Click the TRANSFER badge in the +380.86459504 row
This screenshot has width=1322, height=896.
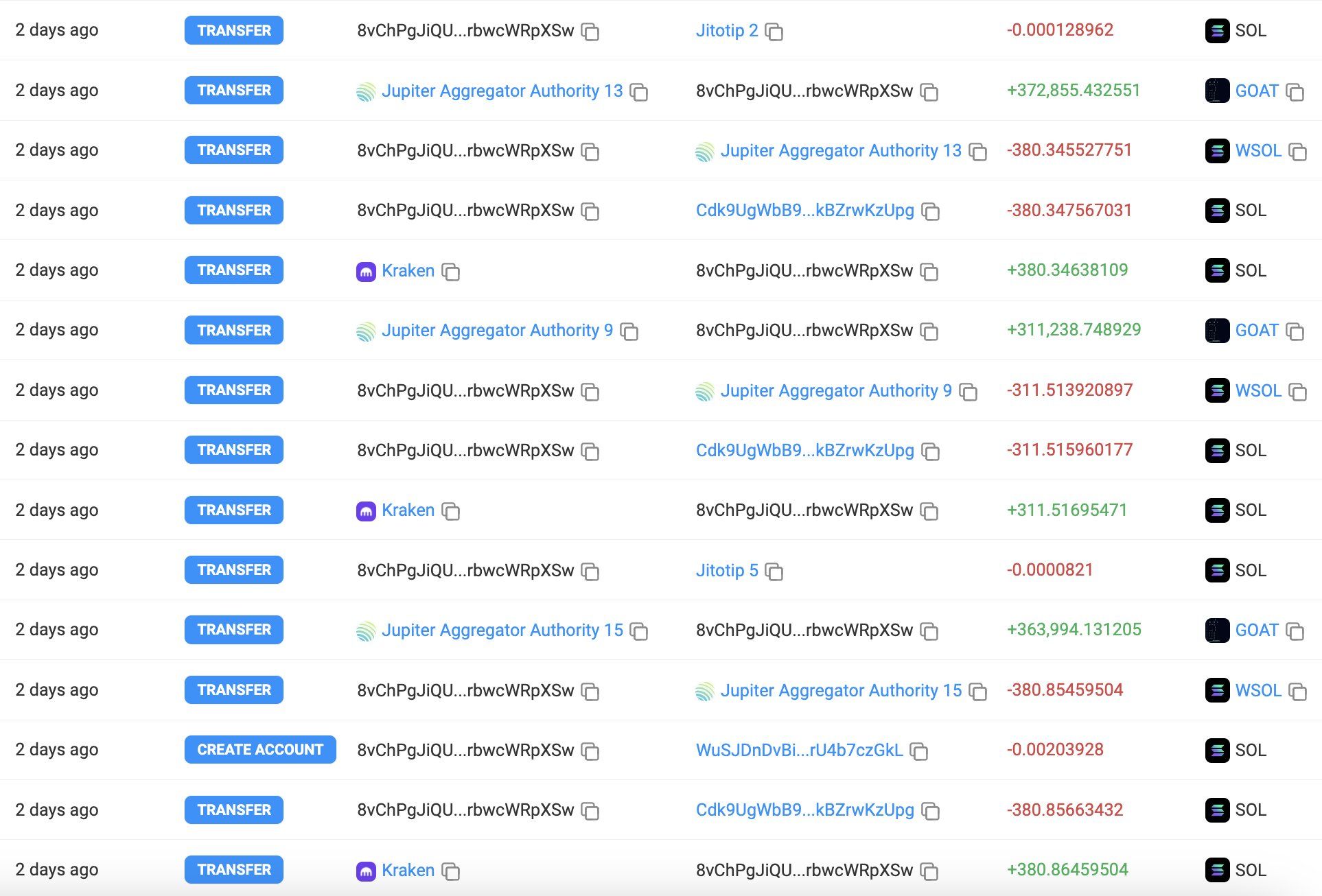click(234, 869)
